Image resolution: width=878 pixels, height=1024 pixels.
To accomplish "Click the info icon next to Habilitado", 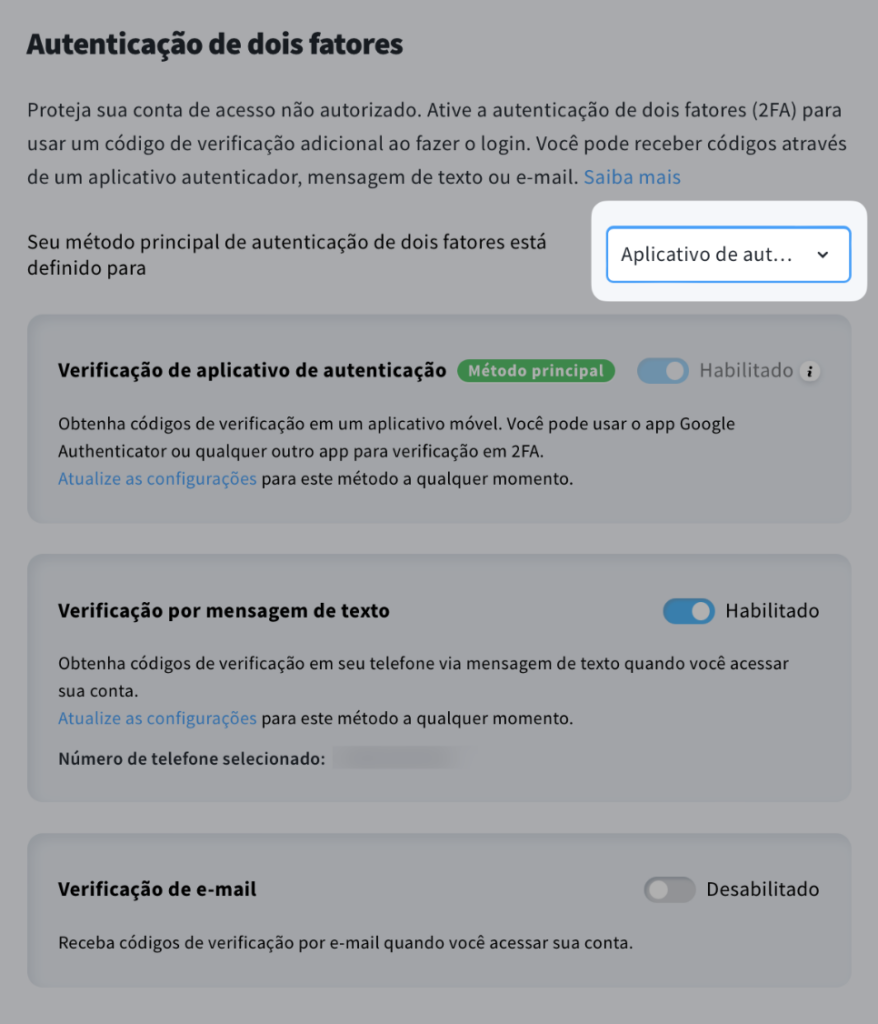I will coord(810,371).
